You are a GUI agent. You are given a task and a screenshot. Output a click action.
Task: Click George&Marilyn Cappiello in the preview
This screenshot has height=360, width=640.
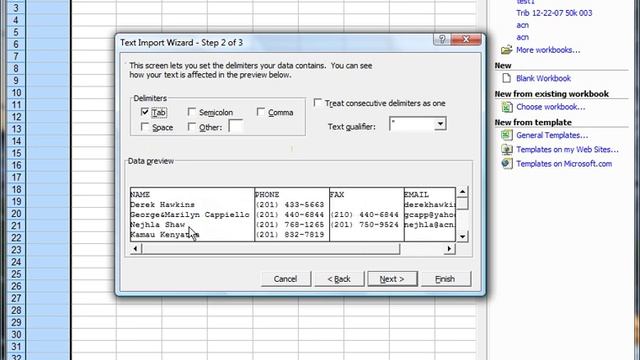(x=189, y=215)
